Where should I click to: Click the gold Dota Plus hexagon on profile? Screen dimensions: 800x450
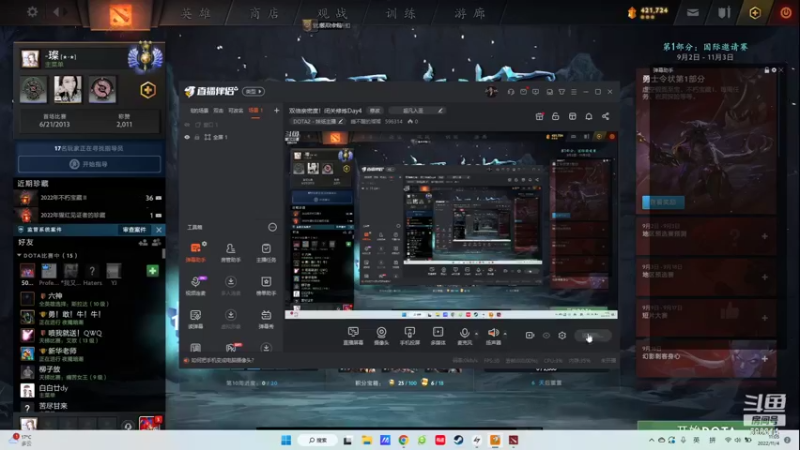tap(147, 90)
